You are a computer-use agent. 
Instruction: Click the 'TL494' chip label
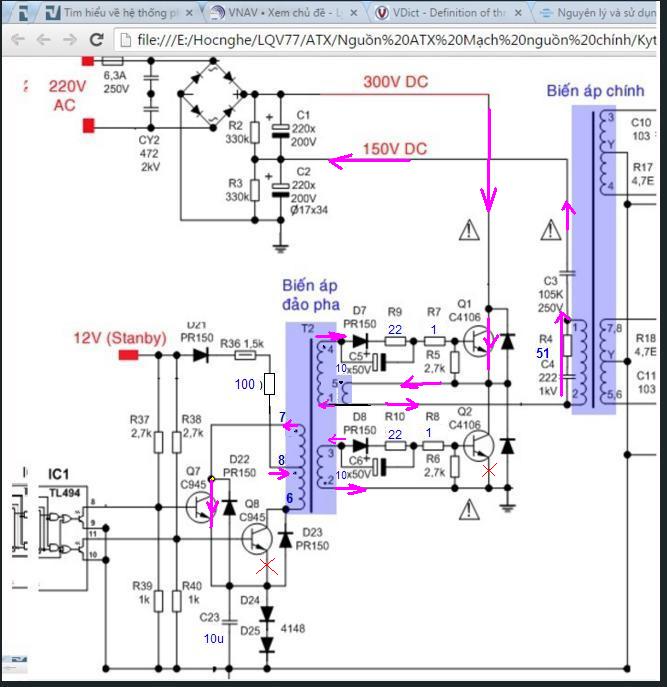pos(64,493)
